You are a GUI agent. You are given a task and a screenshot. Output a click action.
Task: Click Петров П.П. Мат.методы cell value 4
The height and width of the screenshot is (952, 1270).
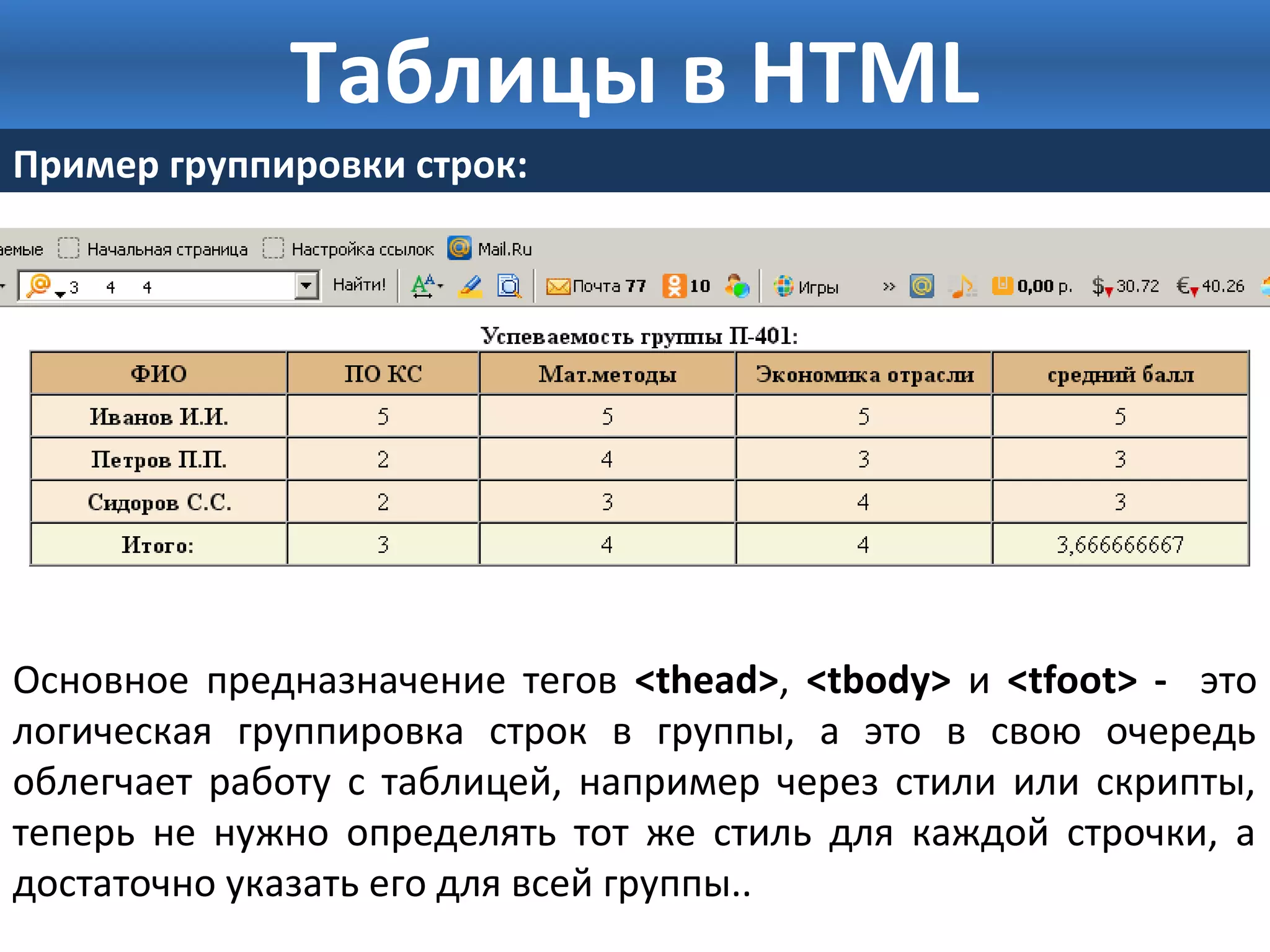(x=607, y=459)
